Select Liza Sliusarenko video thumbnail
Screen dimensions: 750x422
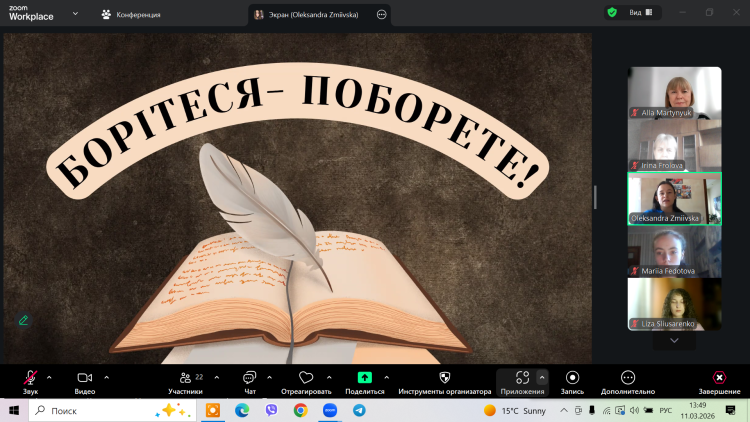(x=674, y=304)
